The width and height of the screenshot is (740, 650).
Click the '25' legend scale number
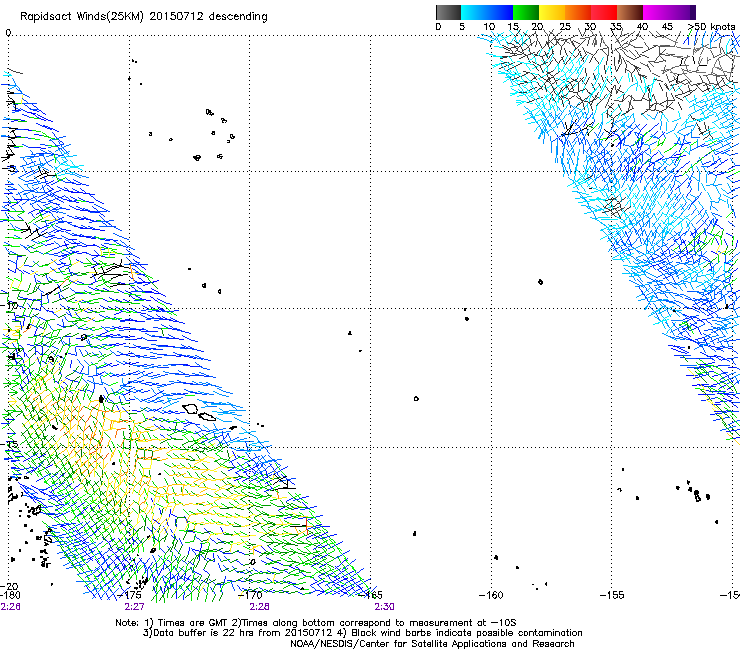click(x=565, y=27)
